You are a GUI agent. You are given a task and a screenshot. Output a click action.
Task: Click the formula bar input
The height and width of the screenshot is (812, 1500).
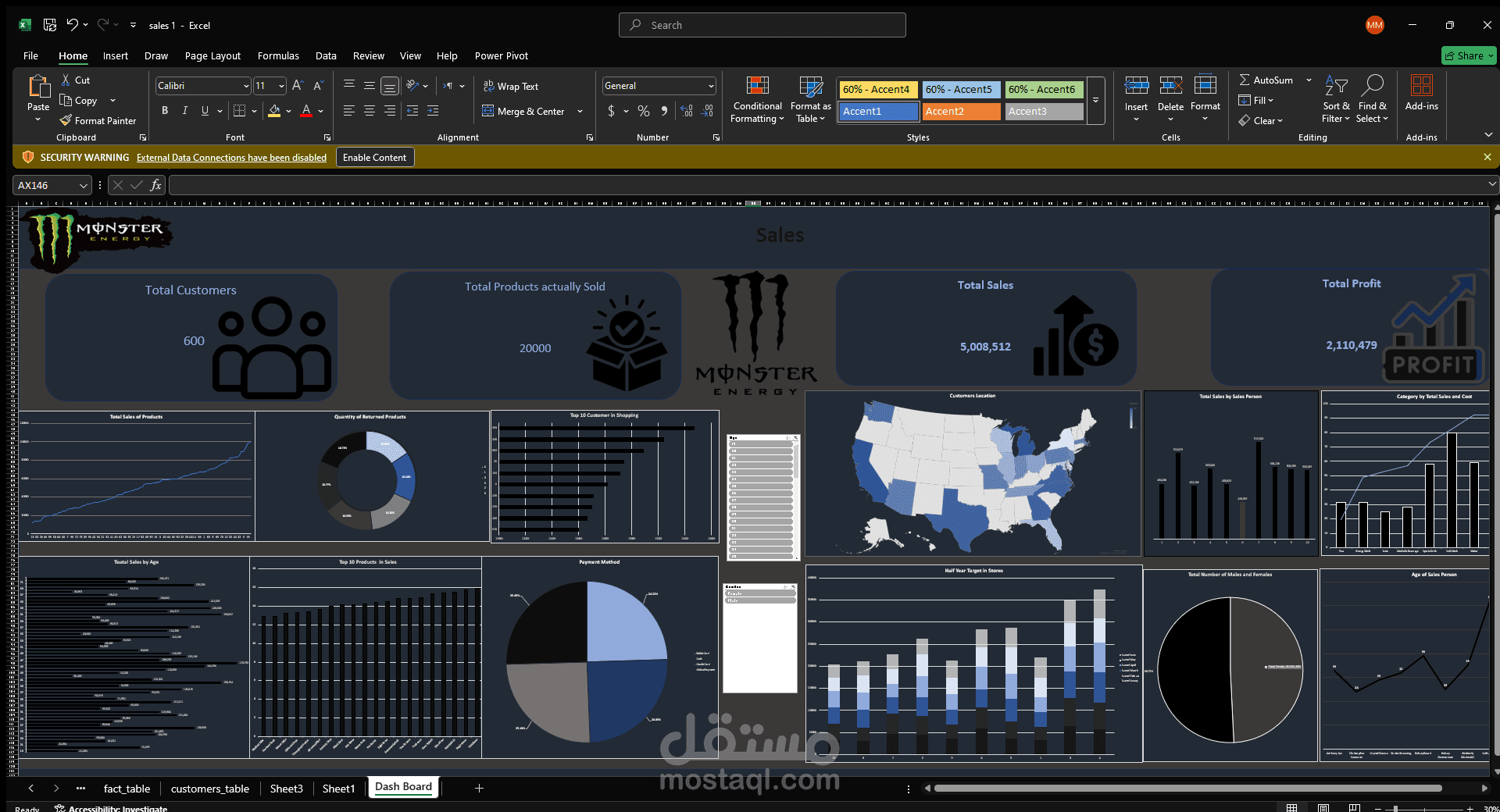click(828, 185)
